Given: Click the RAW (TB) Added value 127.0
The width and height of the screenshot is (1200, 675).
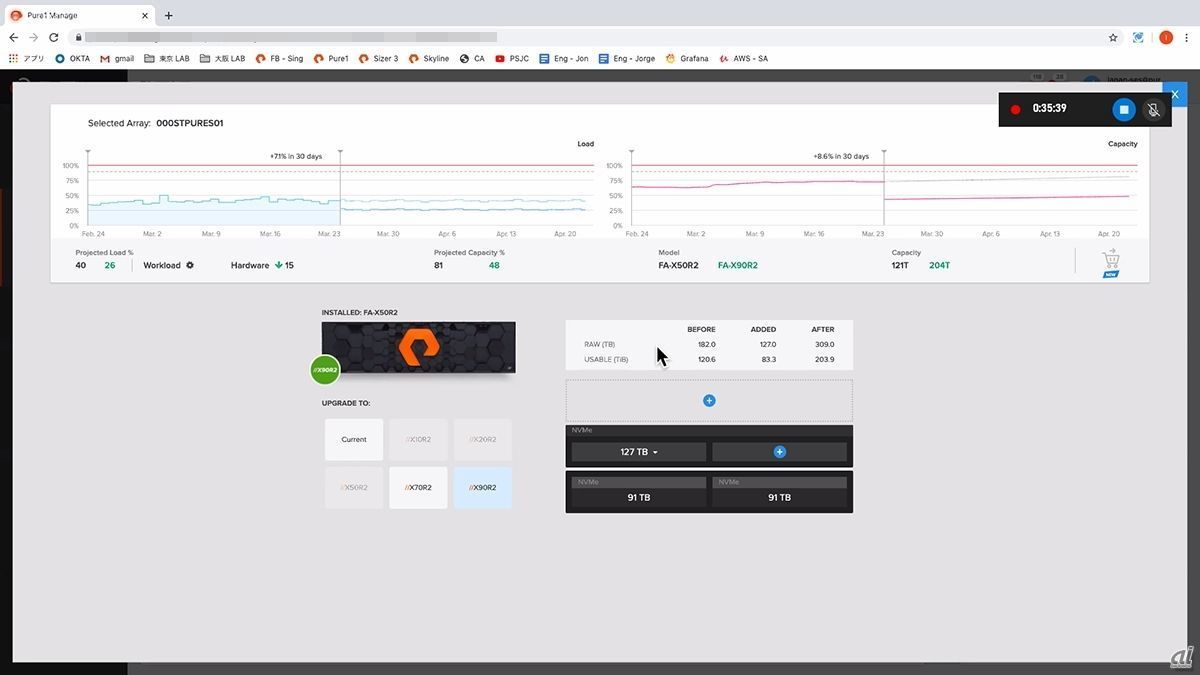Looking at the screenshot, I should tap(768, 344).
